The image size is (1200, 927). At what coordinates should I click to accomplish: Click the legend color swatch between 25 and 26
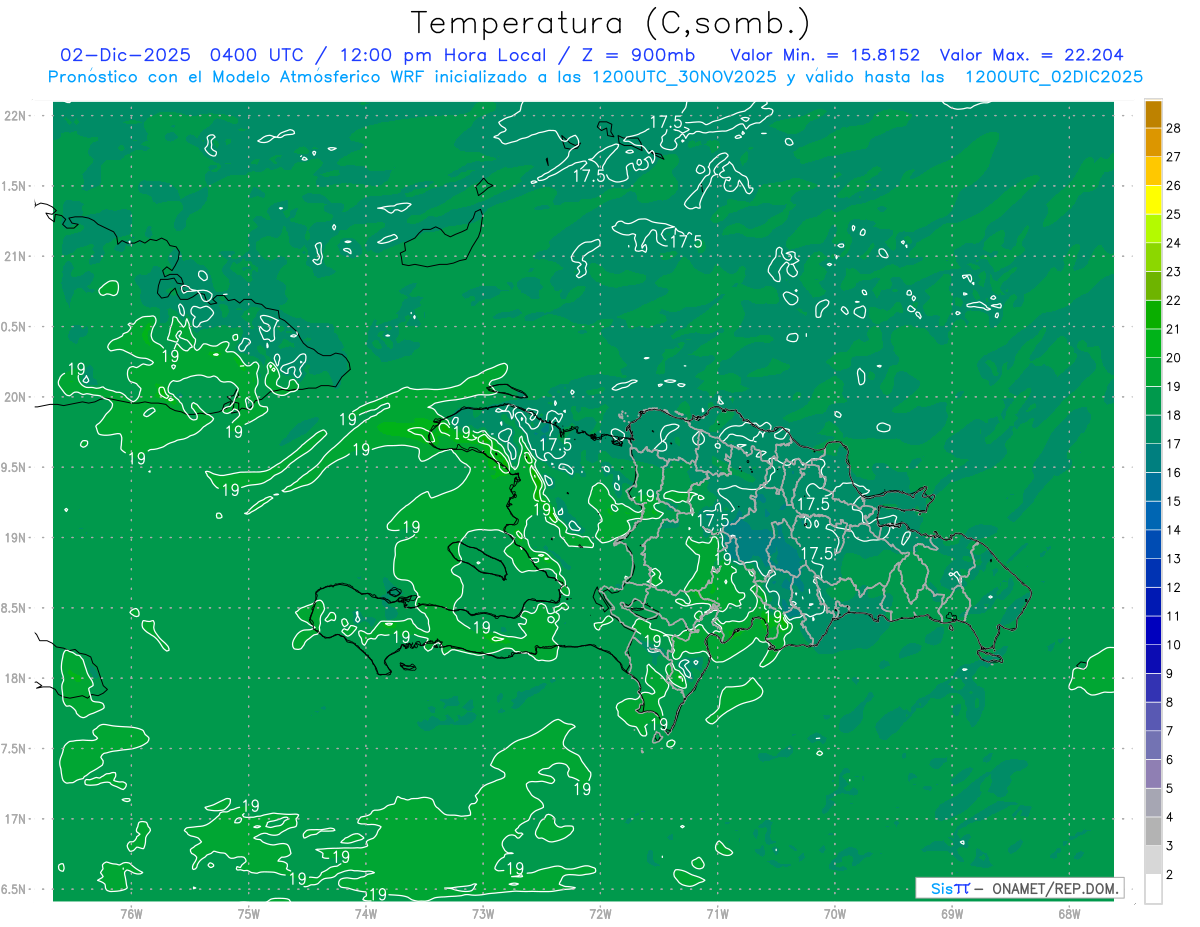pyautogui.click(x=1153, y=200)
